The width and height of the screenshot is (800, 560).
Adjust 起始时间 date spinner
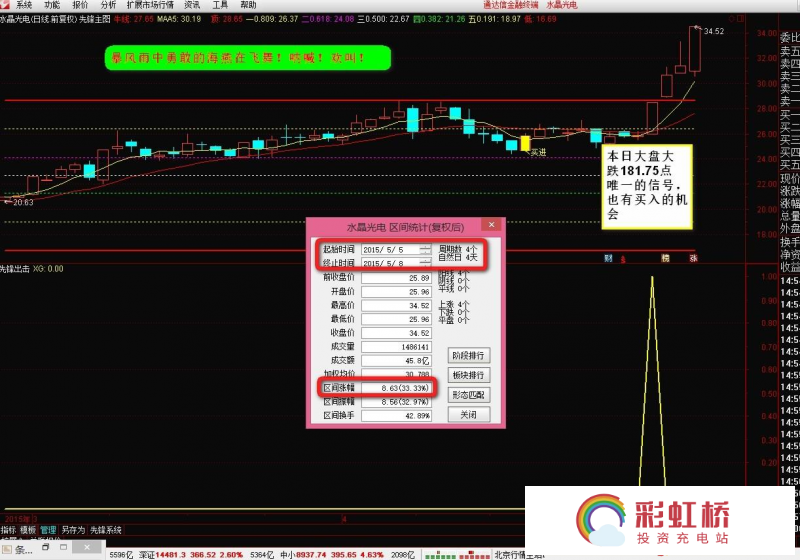coord(425,248)
